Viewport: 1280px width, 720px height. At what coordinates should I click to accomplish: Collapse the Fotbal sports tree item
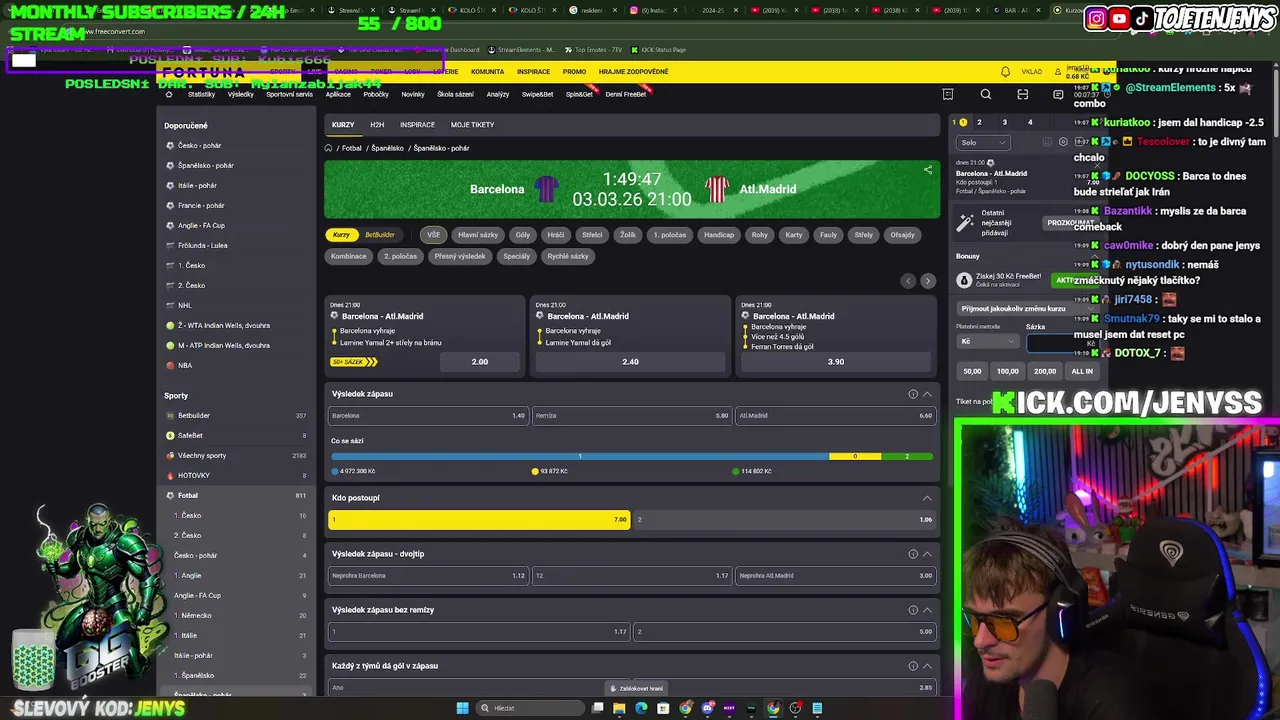coord(237,495)
